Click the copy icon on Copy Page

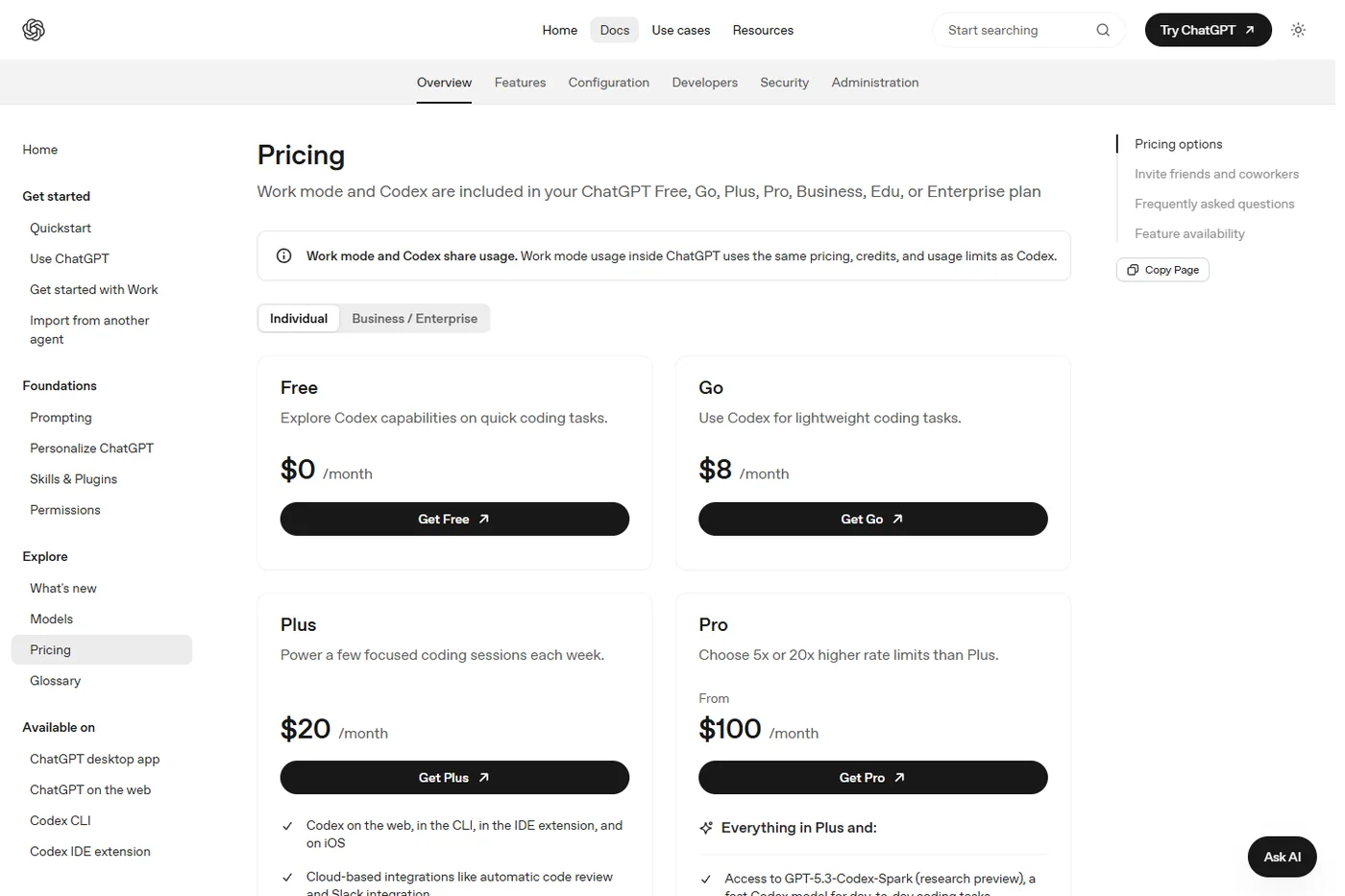point(1133,270)
